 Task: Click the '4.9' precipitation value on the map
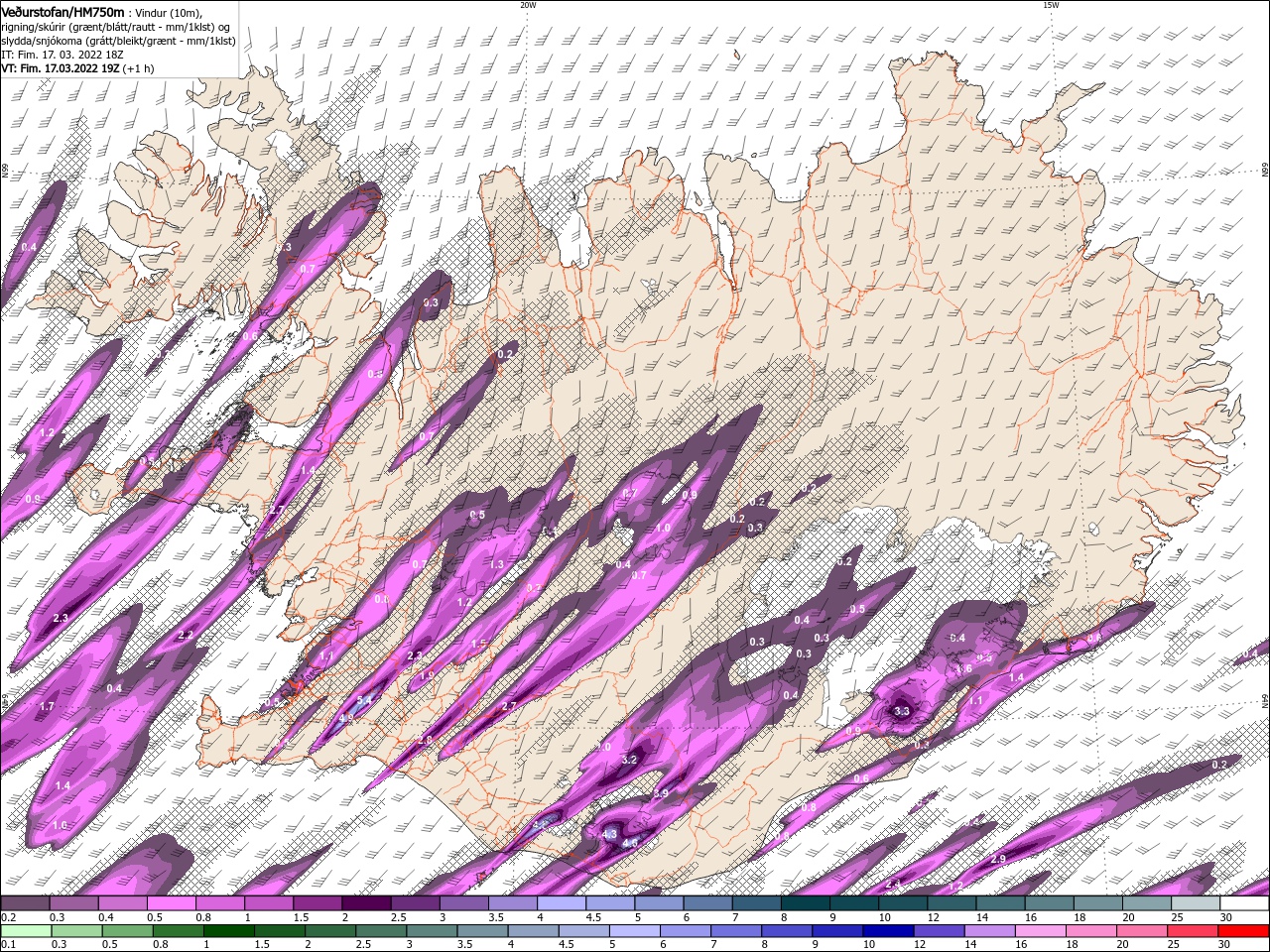coord(346,717)
